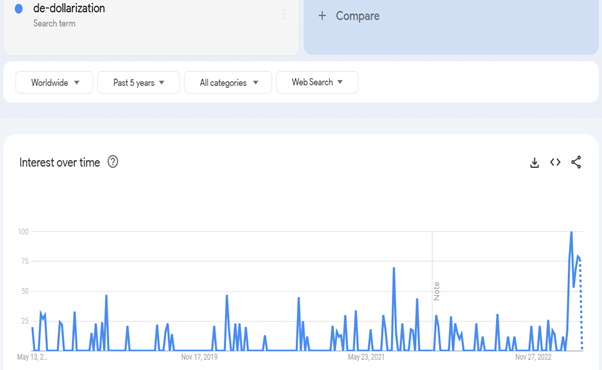Select the Nov 27, 2022 axis label
602x370 pixels.
point(533,357)
